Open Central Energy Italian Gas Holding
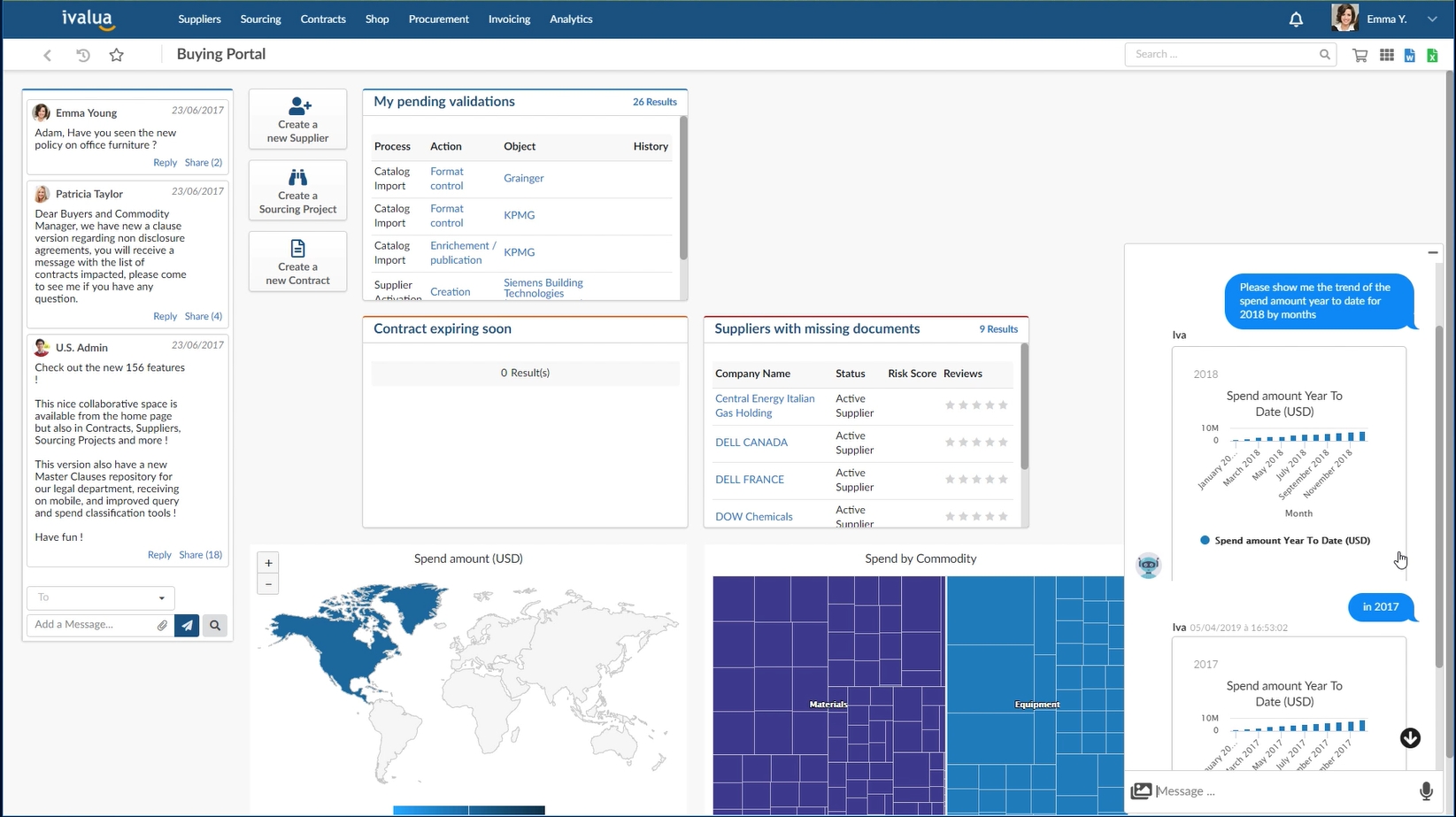Image resolution: width=1456 pixels, height=817 pixels. pos(765,406)
